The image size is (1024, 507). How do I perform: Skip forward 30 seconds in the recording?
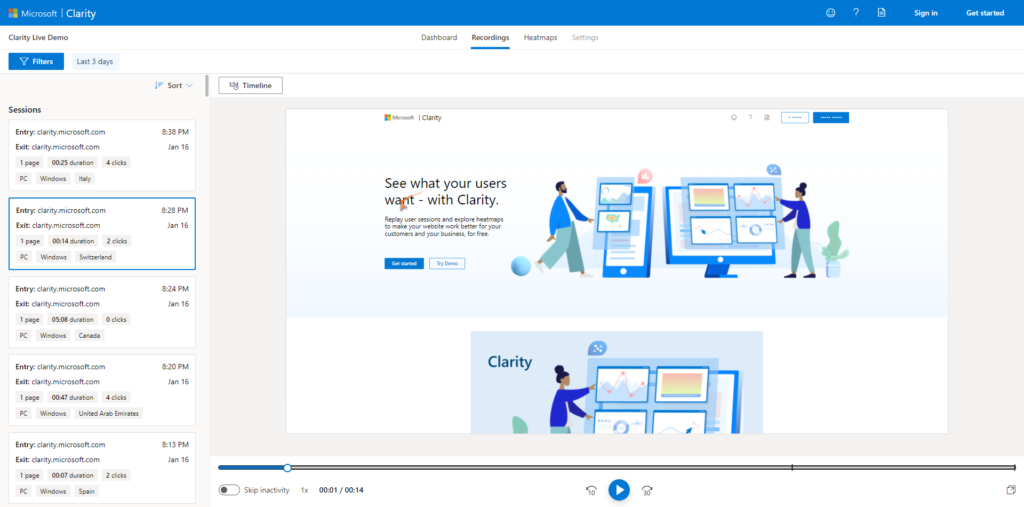647,490
